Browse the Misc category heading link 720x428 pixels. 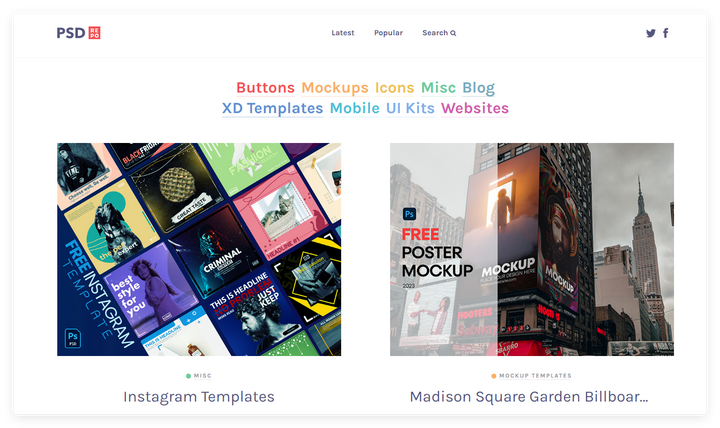point(438,87)
